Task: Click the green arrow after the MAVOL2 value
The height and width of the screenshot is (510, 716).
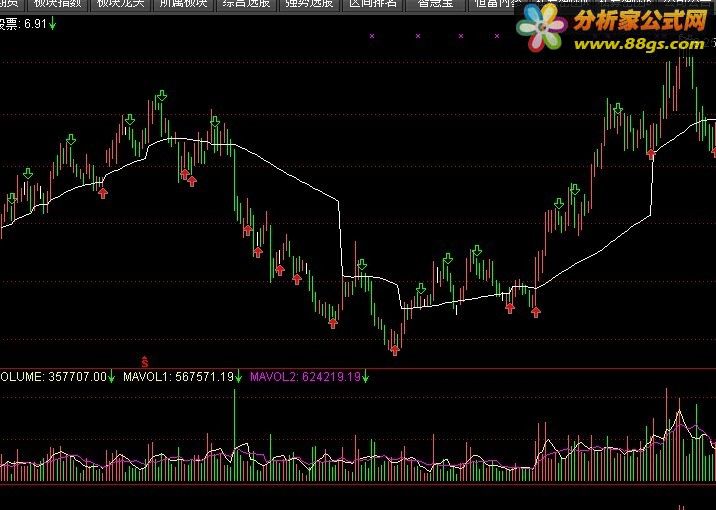Action: (365, 377)
